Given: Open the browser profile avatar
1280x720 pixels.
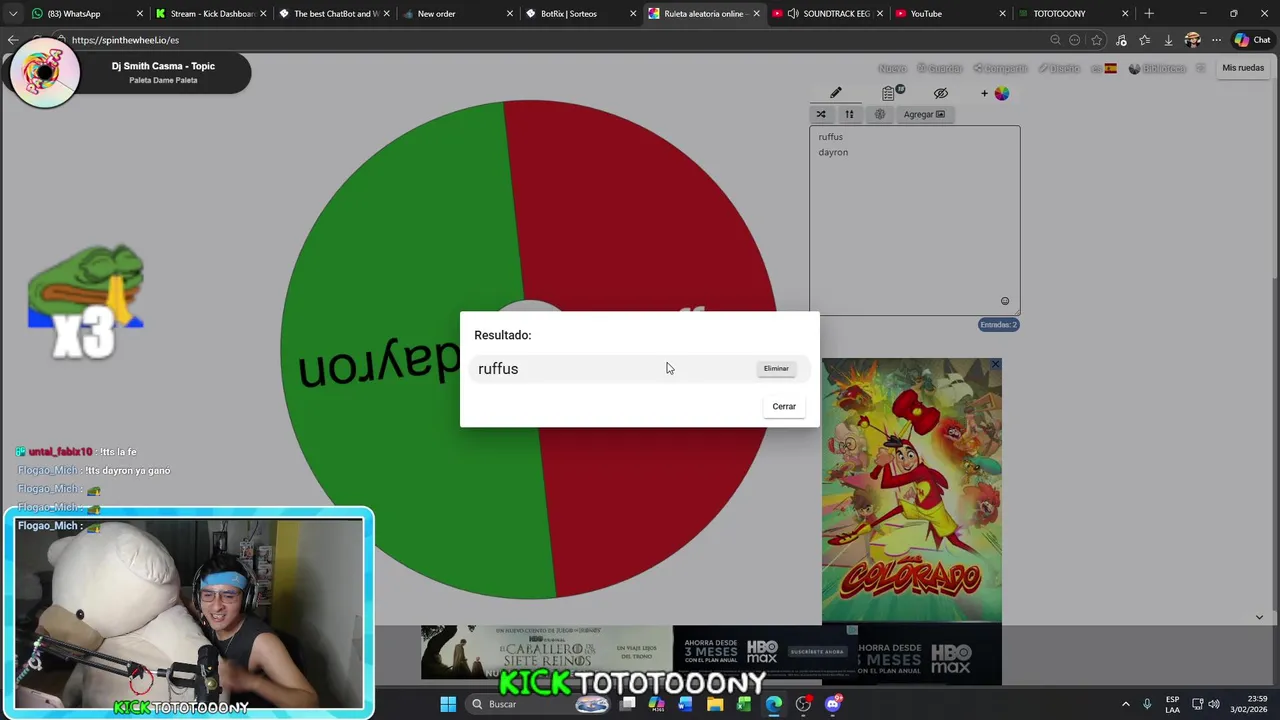Looking at the screenshot, I should point(1192,40).
